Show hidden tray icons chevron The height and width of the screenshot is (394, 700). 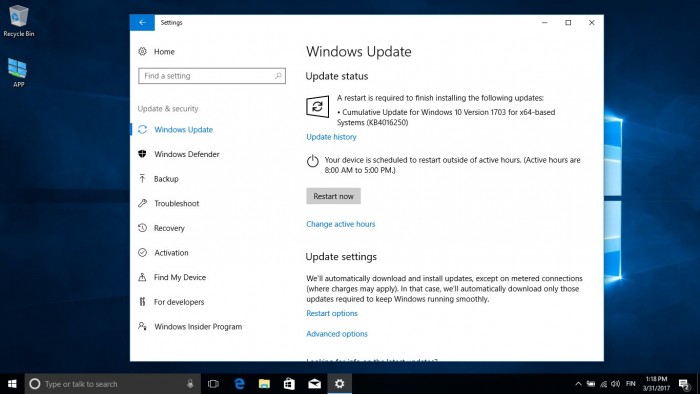coord(578,384)
